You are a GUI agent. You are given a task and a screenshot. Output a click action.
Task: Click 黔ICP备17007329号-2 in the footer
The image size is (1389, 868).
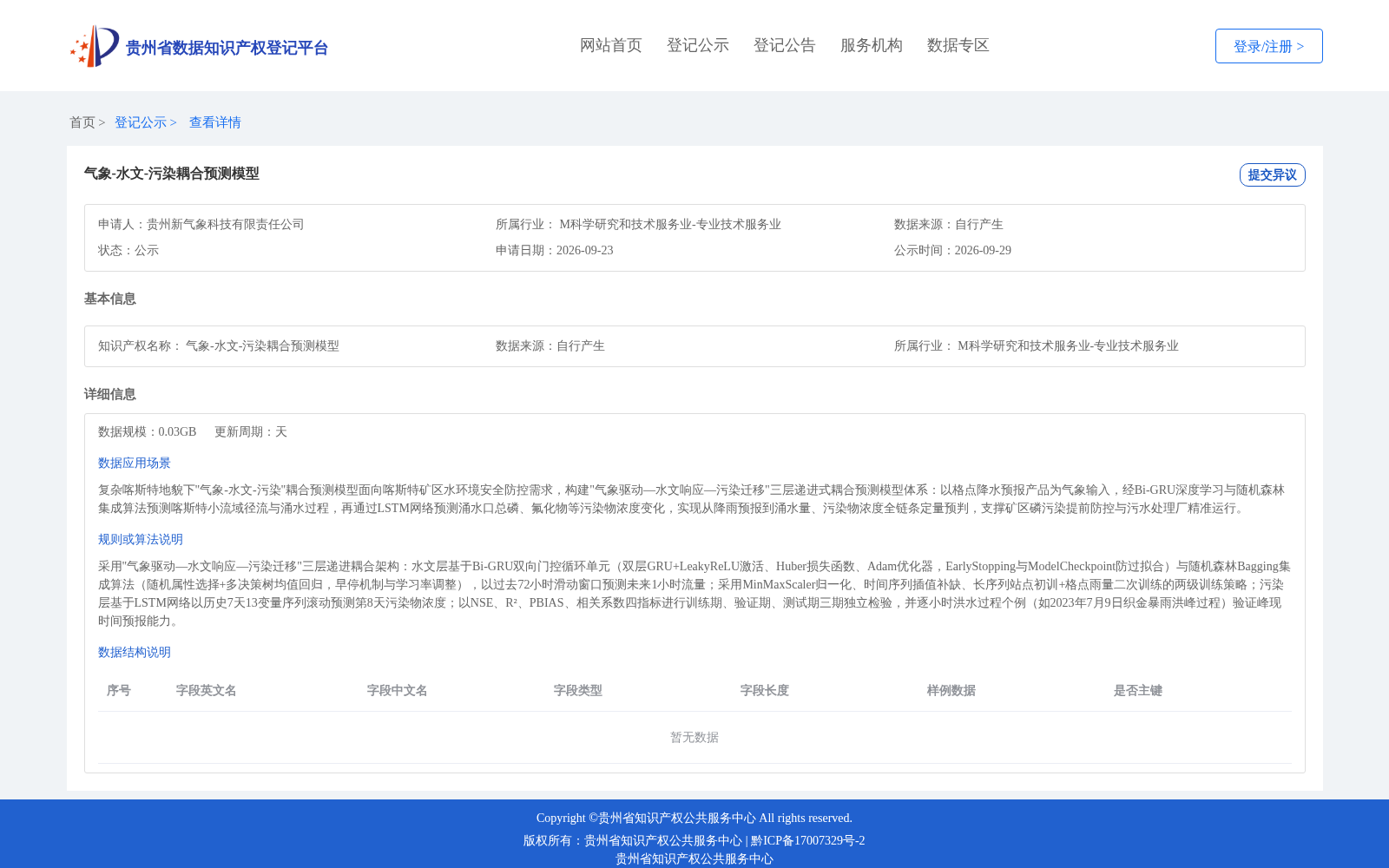808,840
